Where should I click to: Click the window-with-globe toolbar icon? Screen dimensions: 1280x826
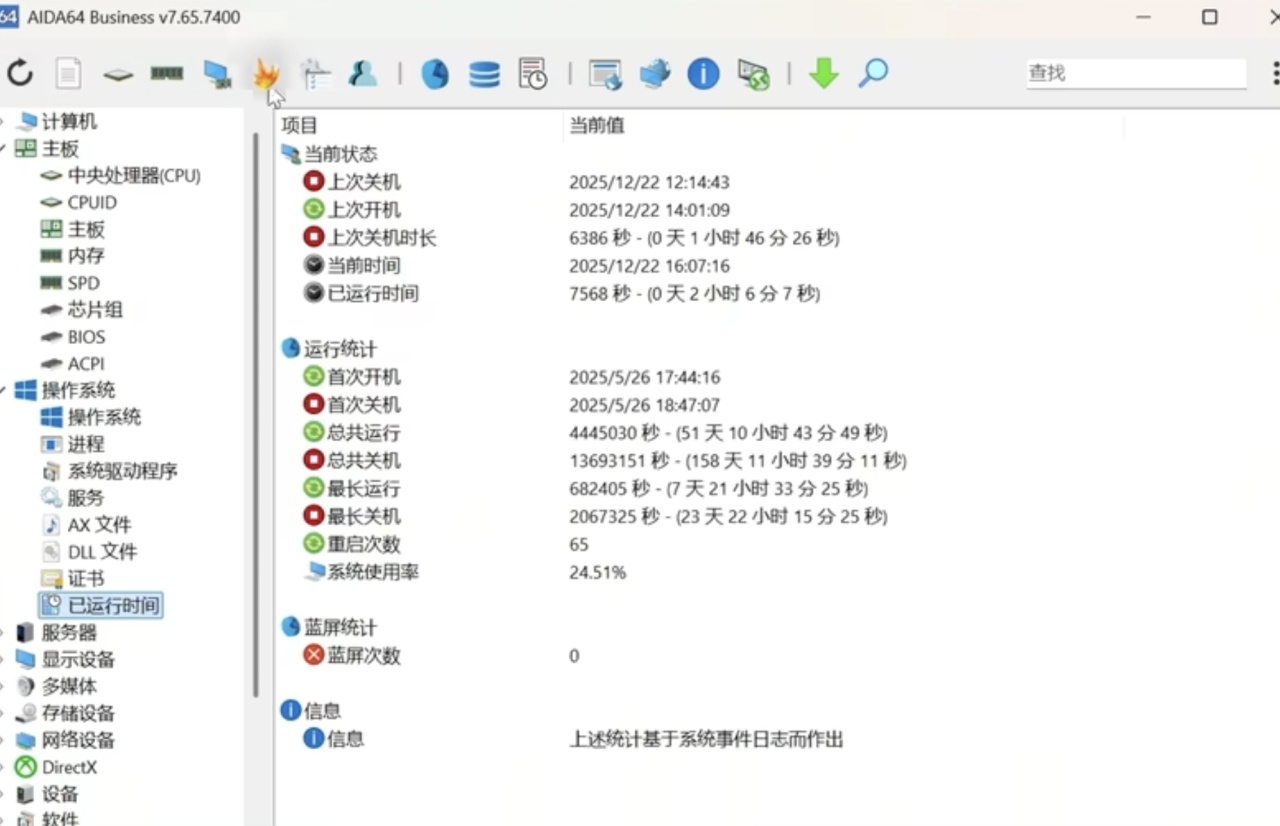pyautogui.click(x=605, y=73)
